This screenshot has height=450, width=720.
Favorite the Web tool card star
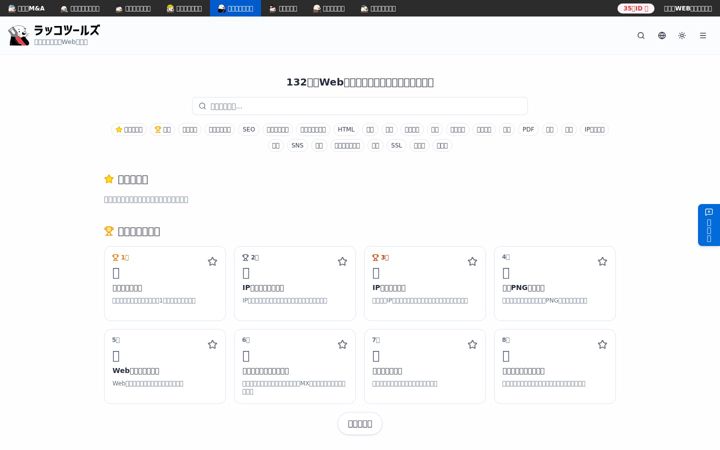[x=212, y=344]
